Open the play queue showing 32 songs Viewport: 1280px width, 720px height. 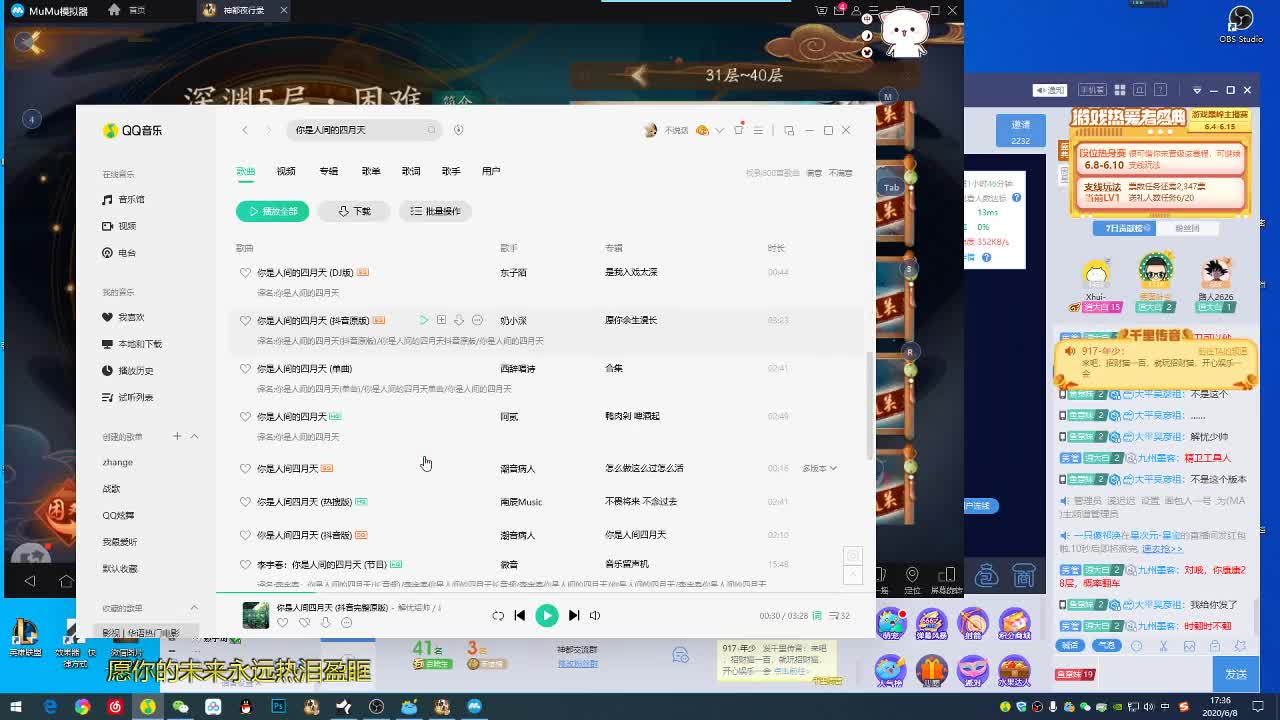coord(840,616)
